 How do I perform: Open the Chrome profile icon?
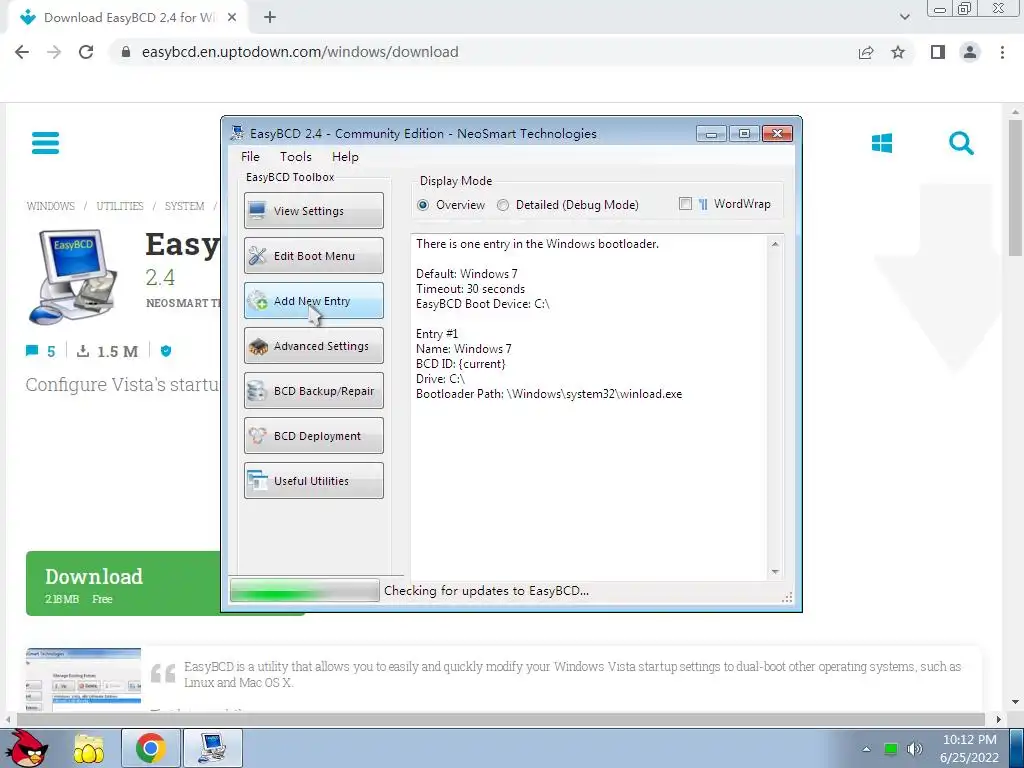tap(970, 52)
